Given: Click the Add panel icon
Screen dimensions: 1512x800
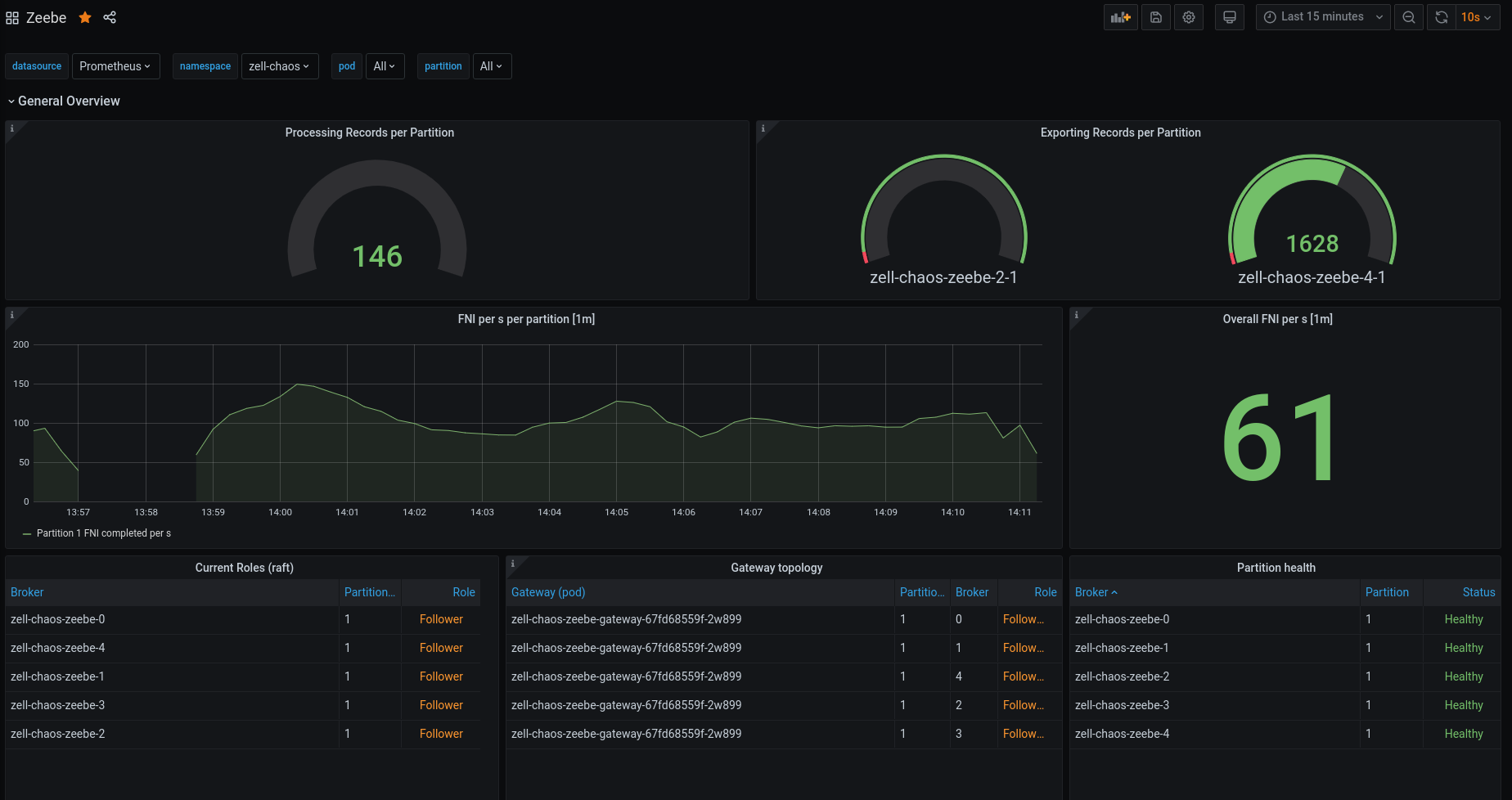Looking at the screenshot, I should point(1120,17).
